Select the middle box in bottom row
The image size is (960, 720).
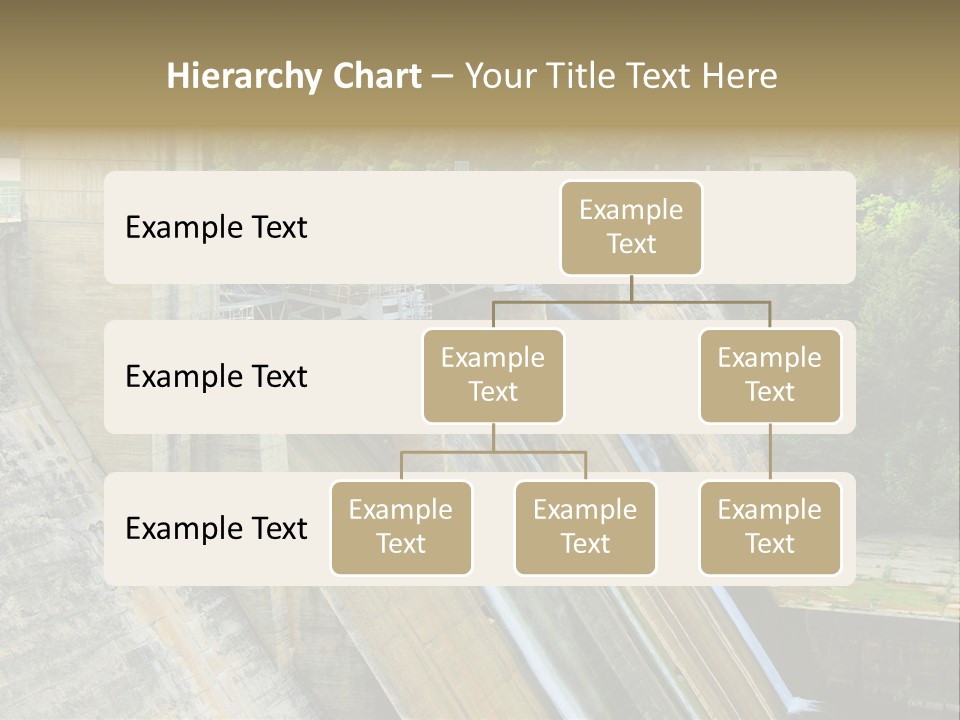pyautogui.click(x=585, y=528)
